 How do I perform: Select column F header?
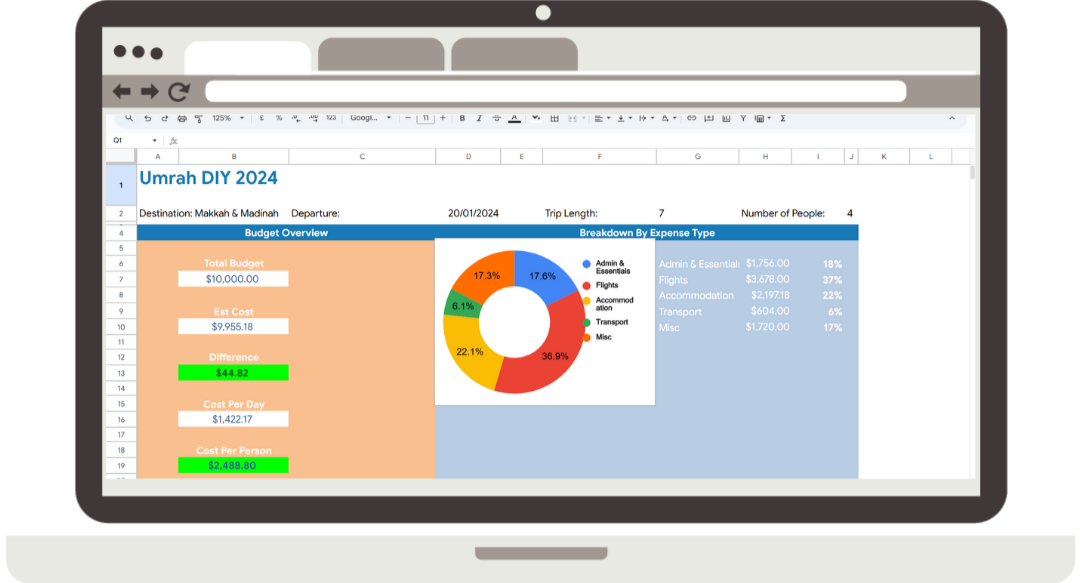[x=599, y=156]
